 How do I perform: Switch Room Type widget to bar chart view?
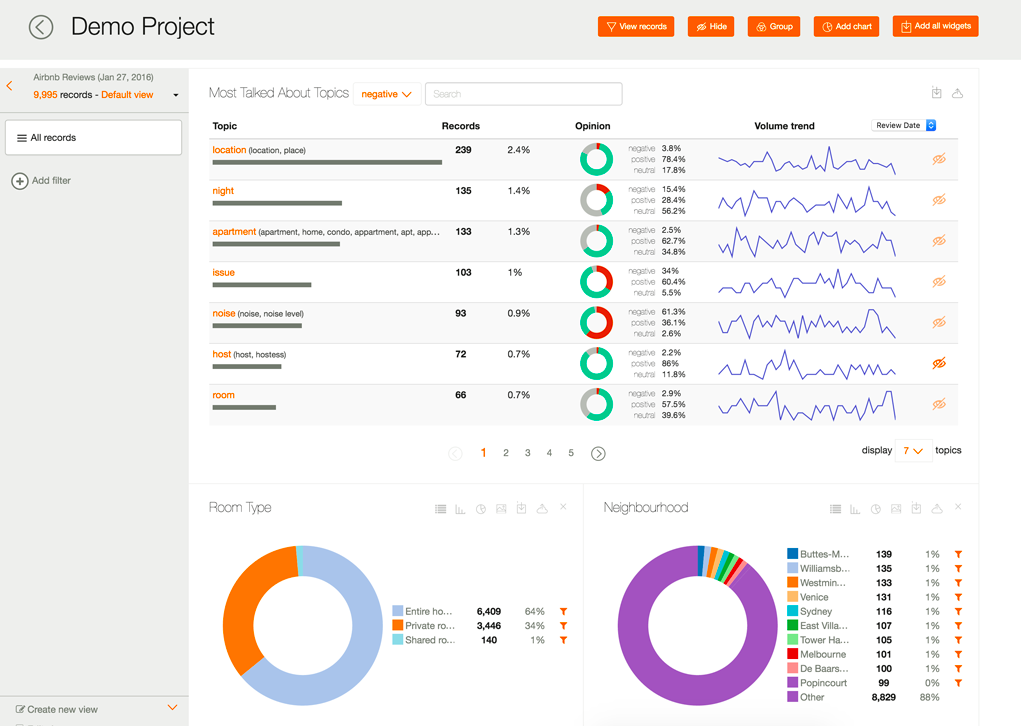click(460, 509)
